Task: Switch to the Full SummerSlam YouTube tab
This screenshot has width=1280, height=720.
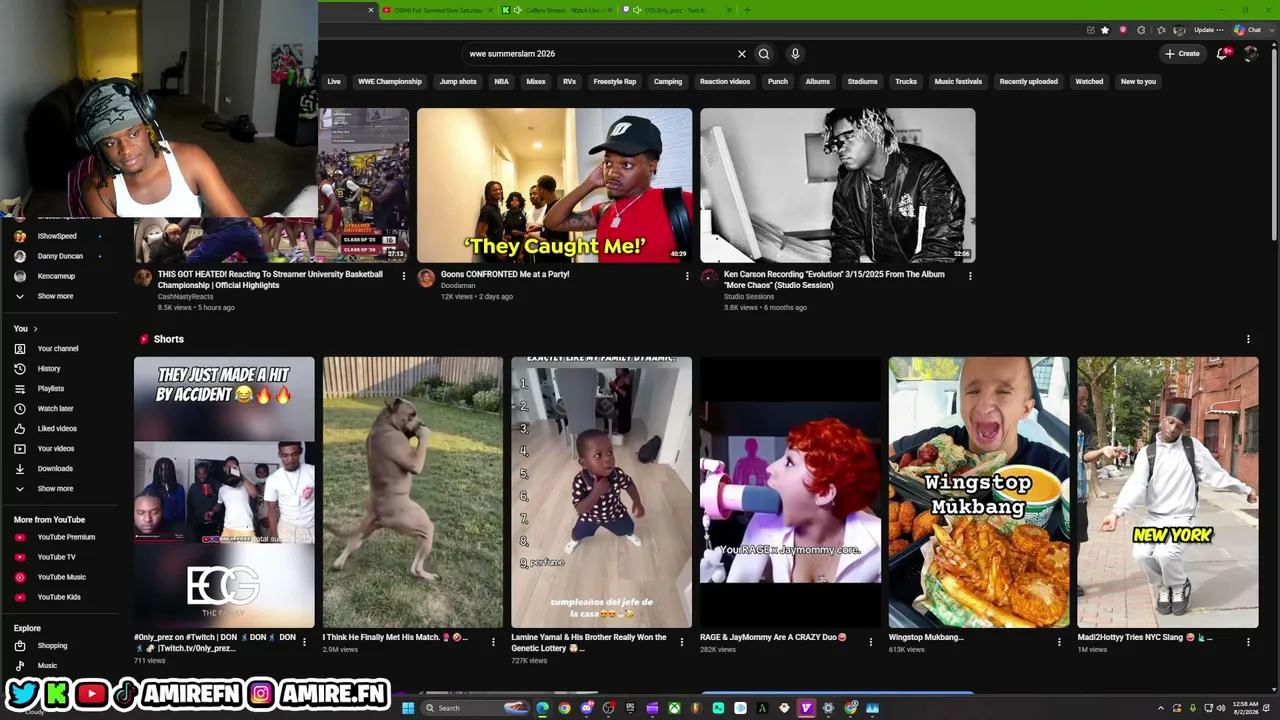Action: (437, 10)
